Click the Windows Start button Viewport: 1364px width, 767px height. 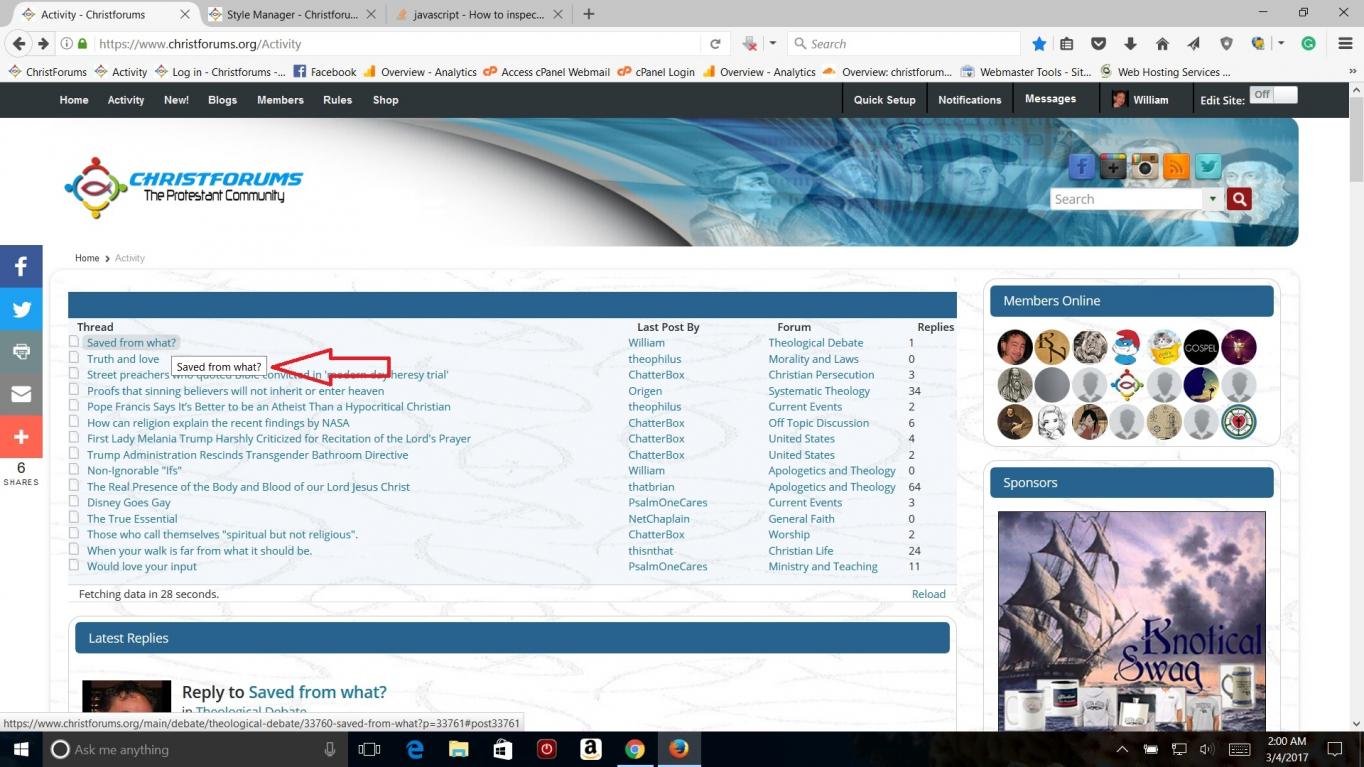(x=21, y=749)
